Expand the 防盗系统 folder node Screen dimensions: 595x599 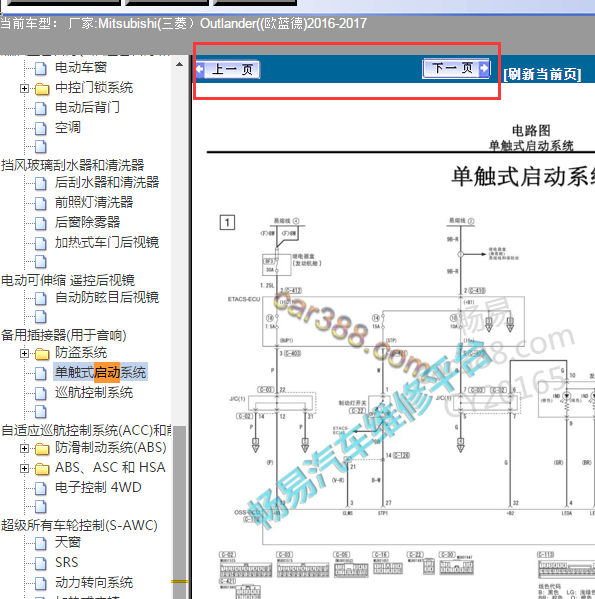click(24, 353)
